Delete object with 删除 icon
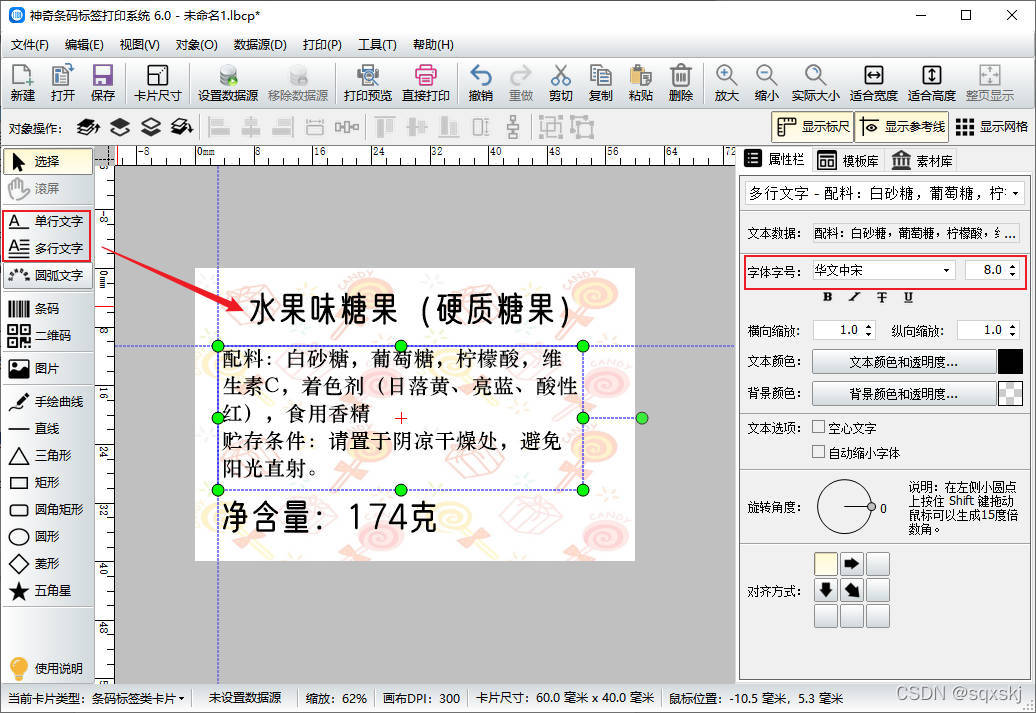The width and height of the screenshot is (1036, 713). 681,83
